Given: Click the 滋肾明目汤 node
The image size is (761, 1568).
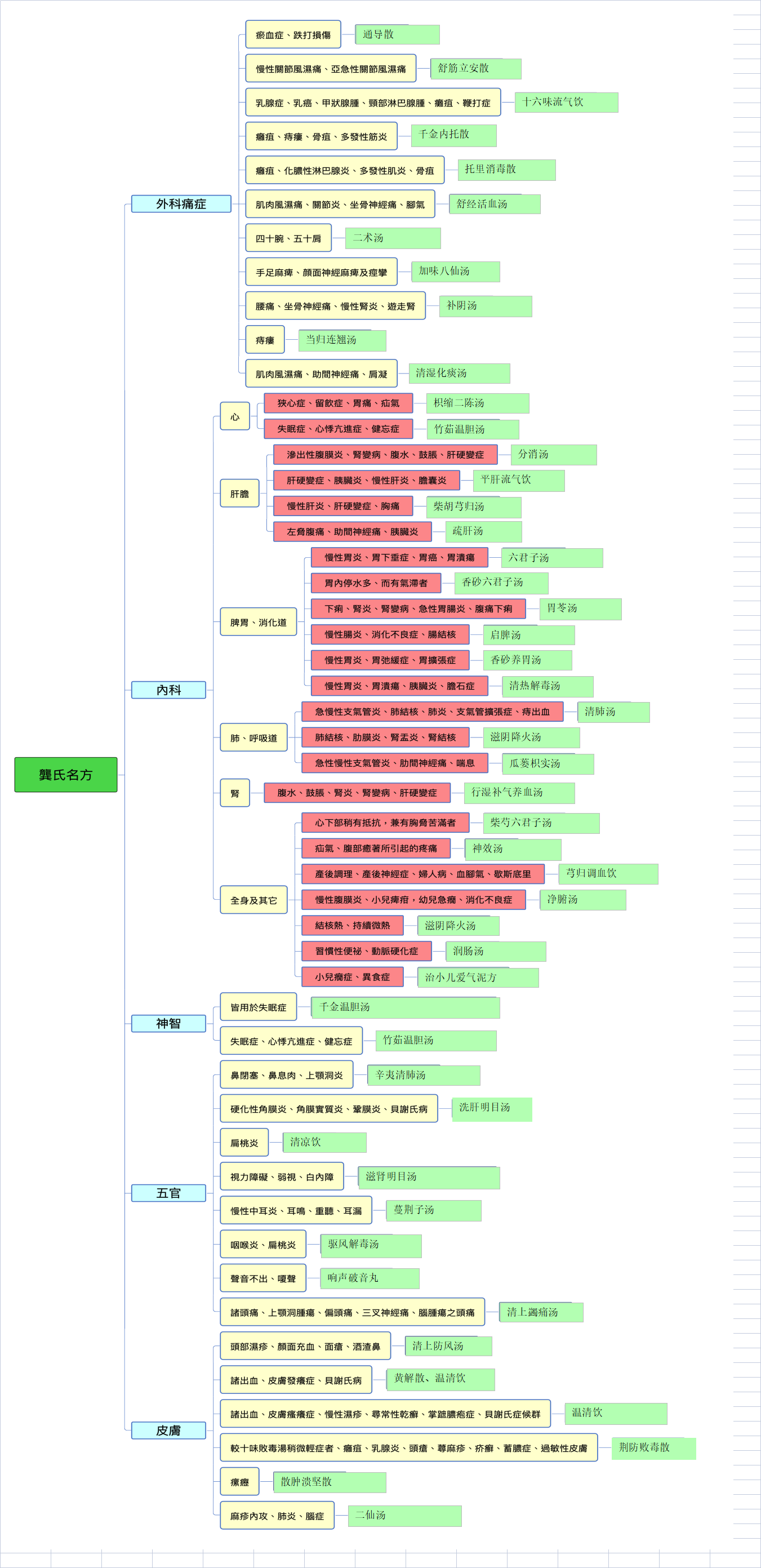Looking at the screenshot, I should coord(429,1177).
